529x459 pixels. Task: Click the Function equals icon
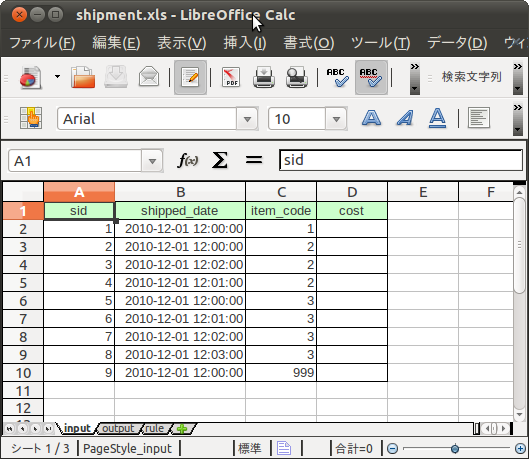(x=254, y=160)
